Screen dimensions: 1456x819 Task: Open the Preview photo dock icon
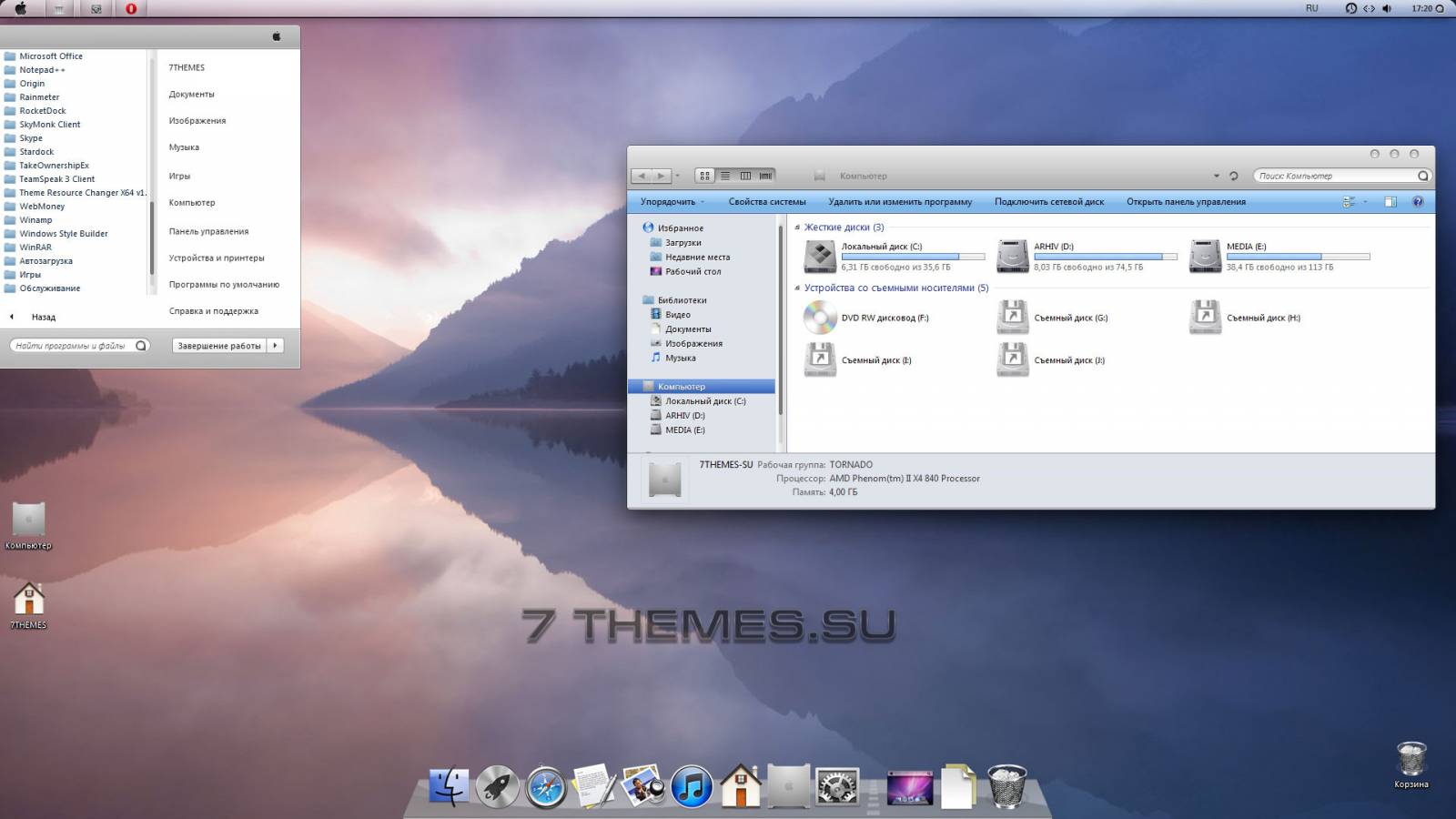click(x=642, y=786)
